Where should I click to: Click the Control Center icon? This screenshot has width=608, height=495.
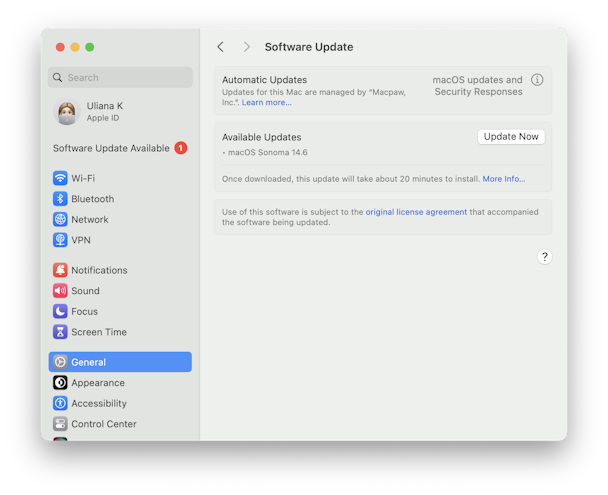coord(60,424)
